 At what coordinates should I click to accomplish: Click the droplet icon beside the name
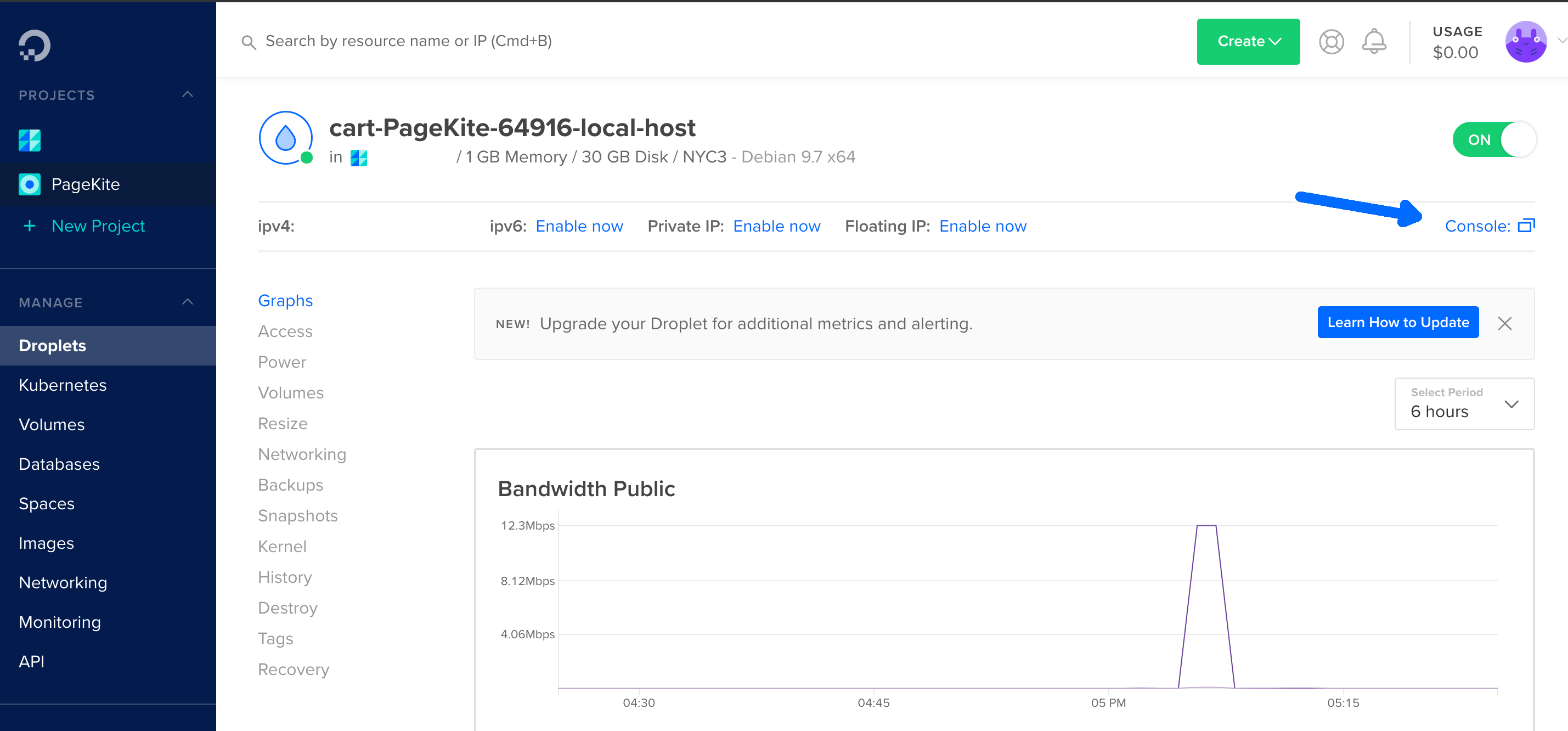pyautogui.click(x=285, y=138)
